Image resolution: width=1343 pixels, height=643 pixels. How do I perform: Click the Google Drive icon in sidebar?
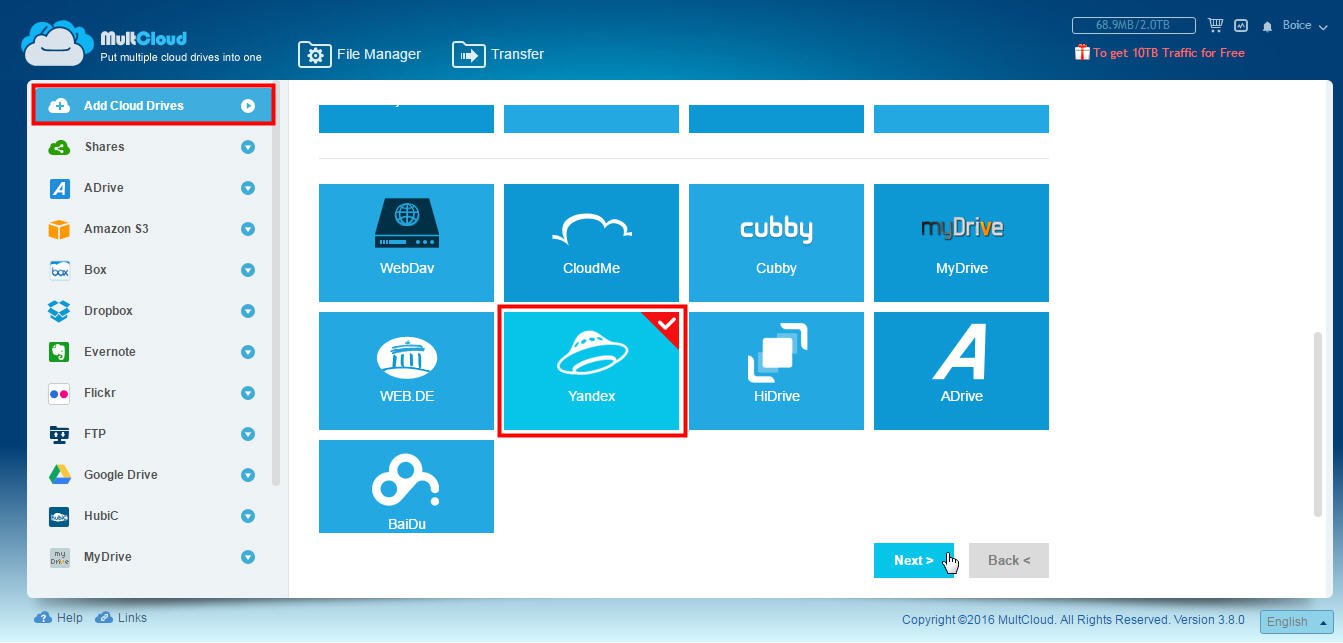[x=59, y=475]
